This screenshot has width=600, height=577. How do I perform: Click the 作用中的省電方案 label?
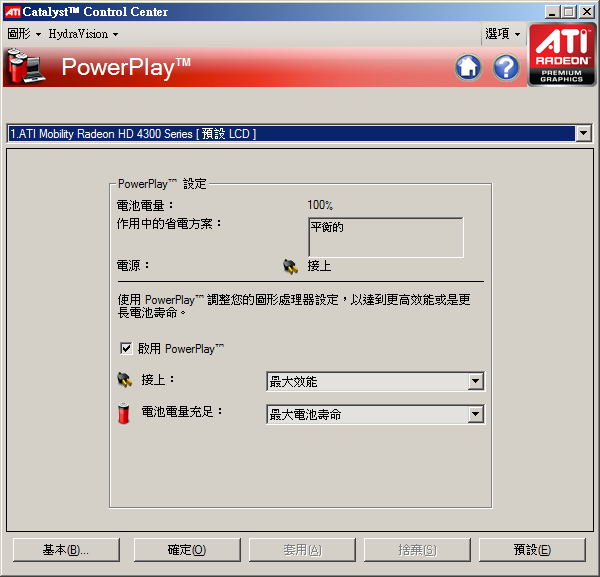tap(169, 223)
